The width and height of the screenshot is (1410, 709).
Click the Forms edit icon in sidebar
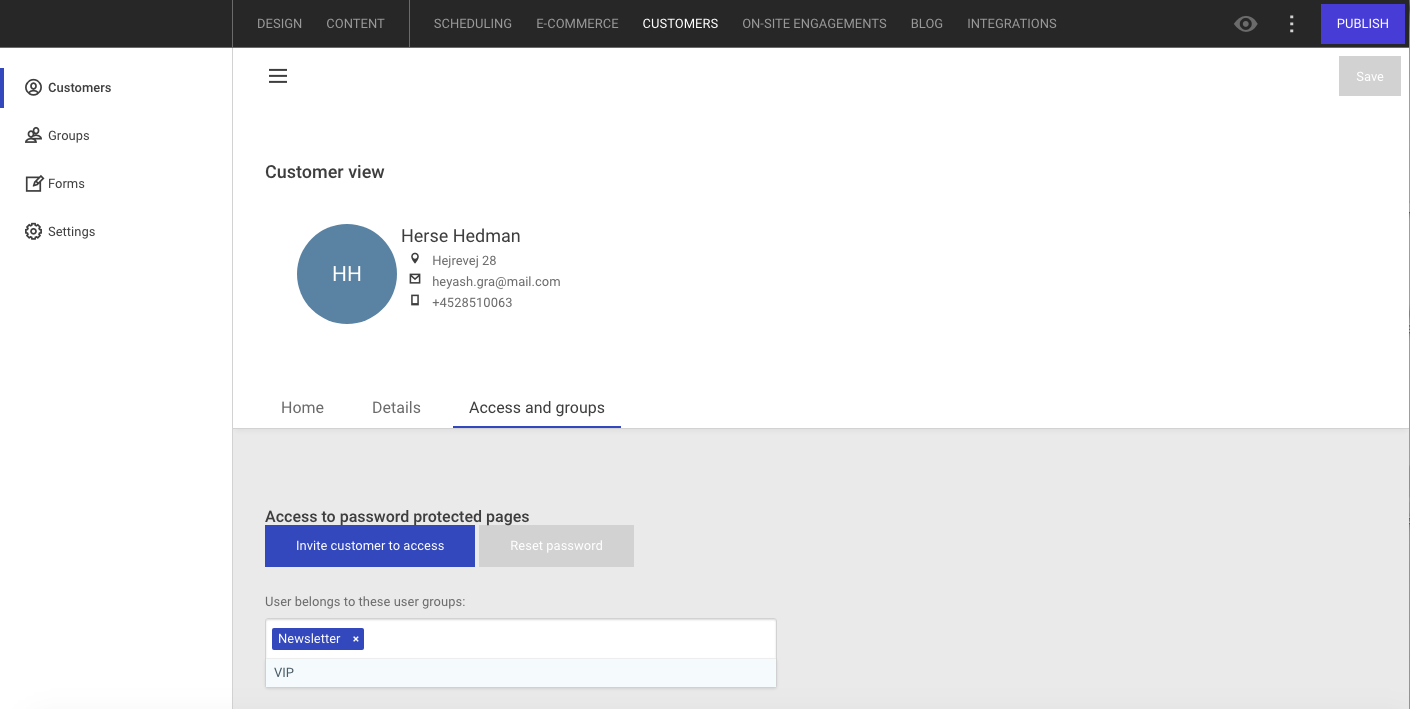(33, 184)
